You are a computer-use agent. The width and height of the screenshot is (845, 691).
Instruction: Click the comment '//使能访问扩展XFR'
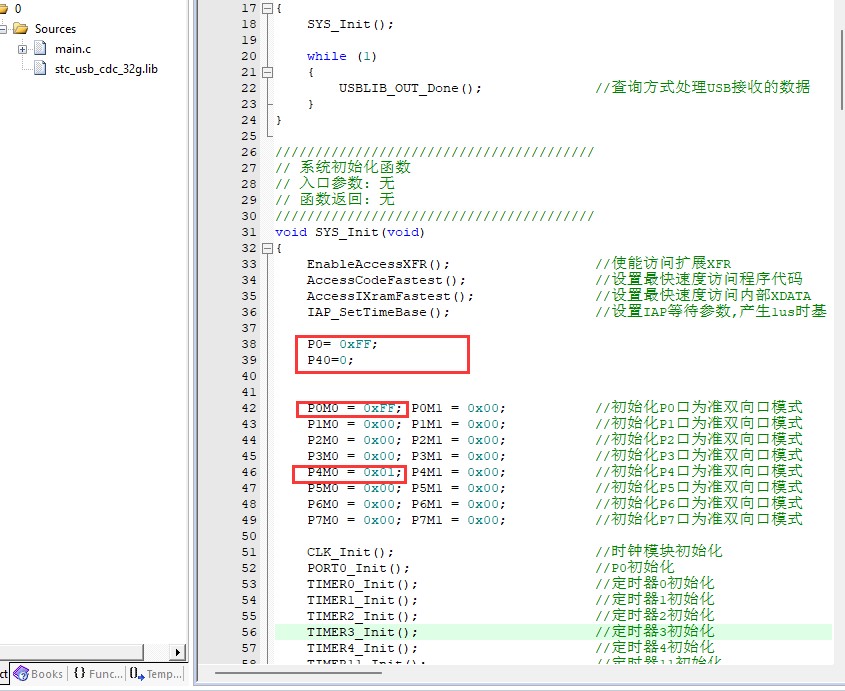click(x=663, y=263)
